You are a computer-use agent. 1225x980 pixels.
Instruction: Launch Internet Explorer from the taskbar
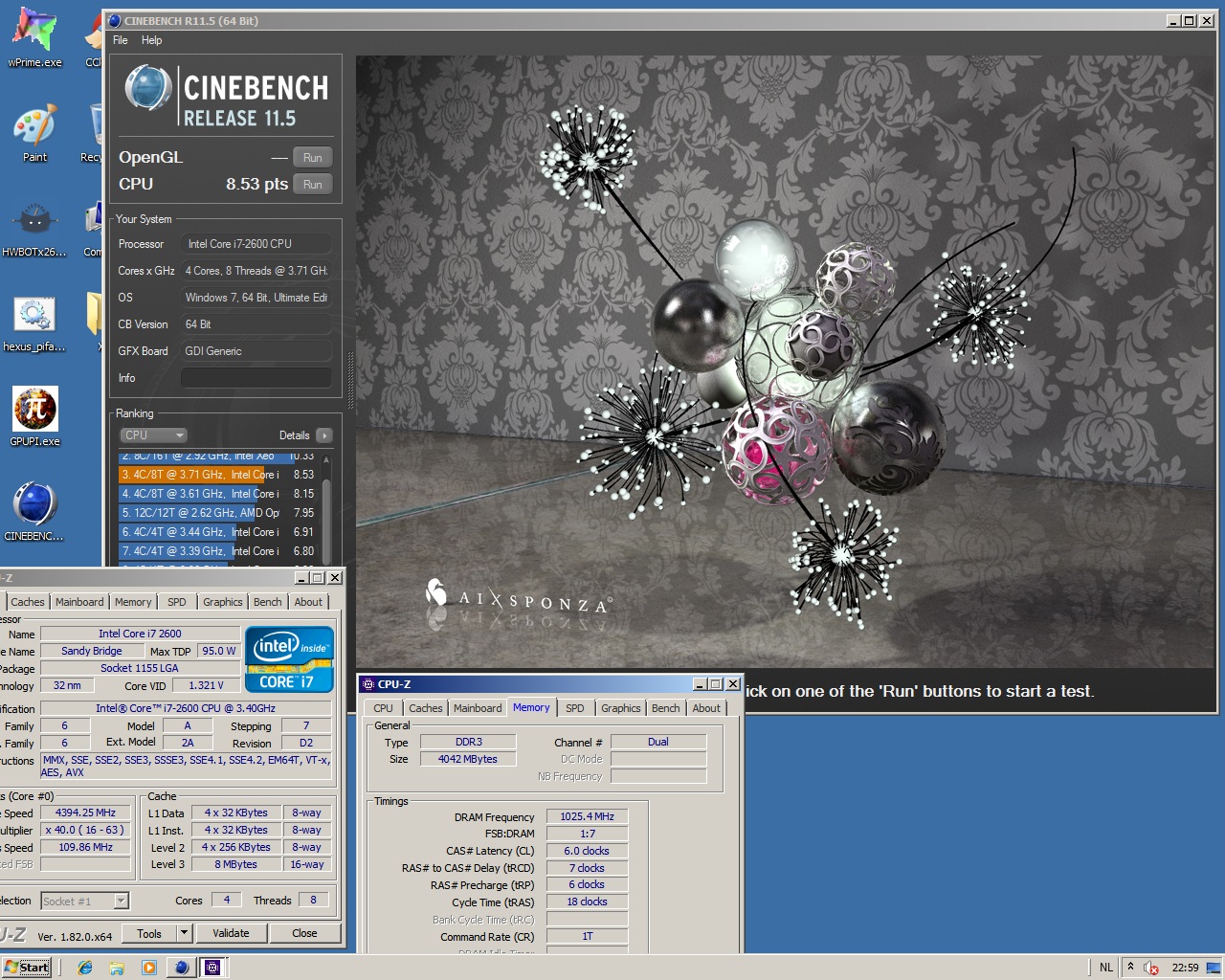[x=85, y=968]
